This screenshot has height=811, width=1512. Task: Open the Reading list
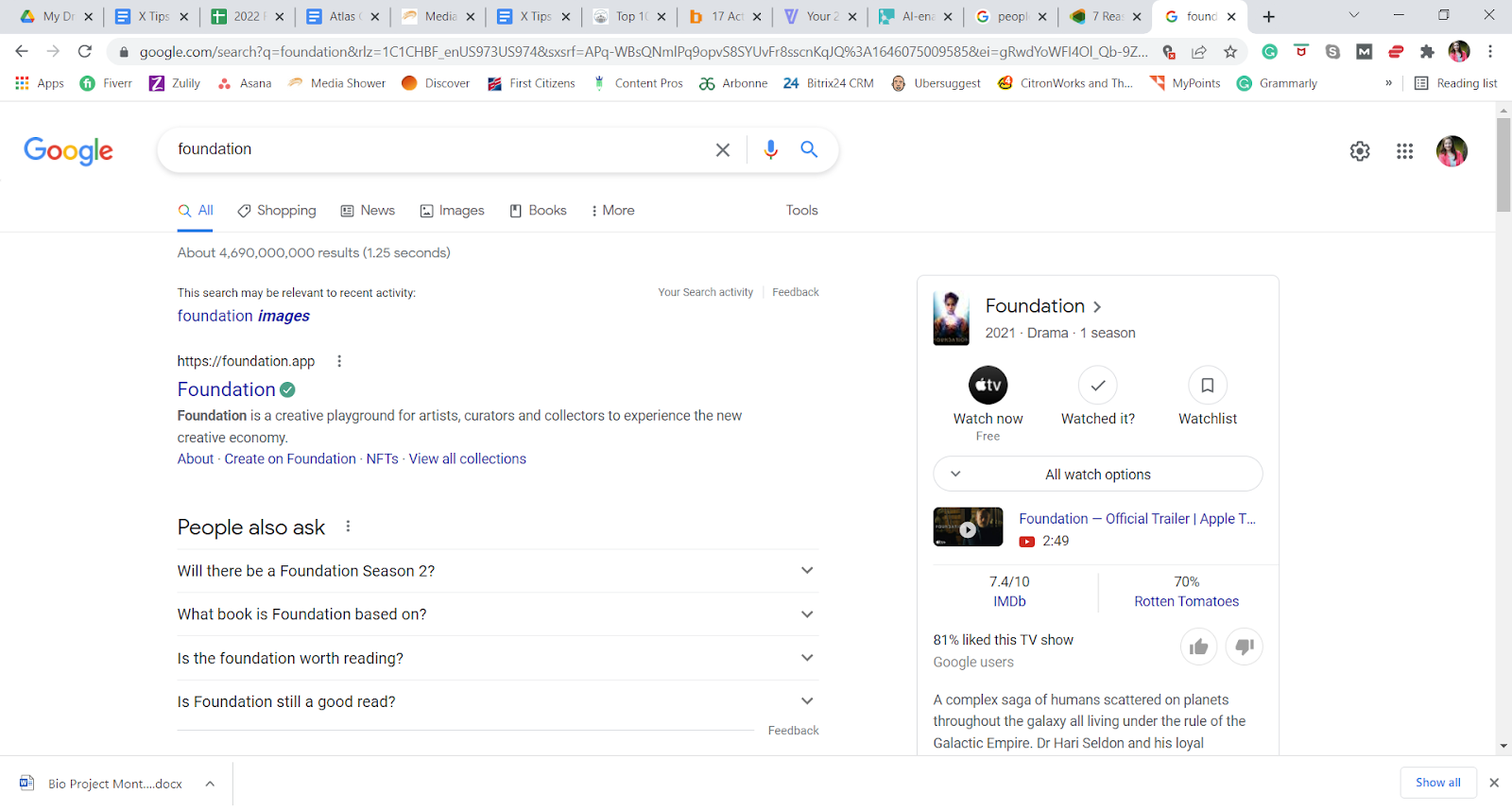pyautogui.click(x=1455, y=83)
